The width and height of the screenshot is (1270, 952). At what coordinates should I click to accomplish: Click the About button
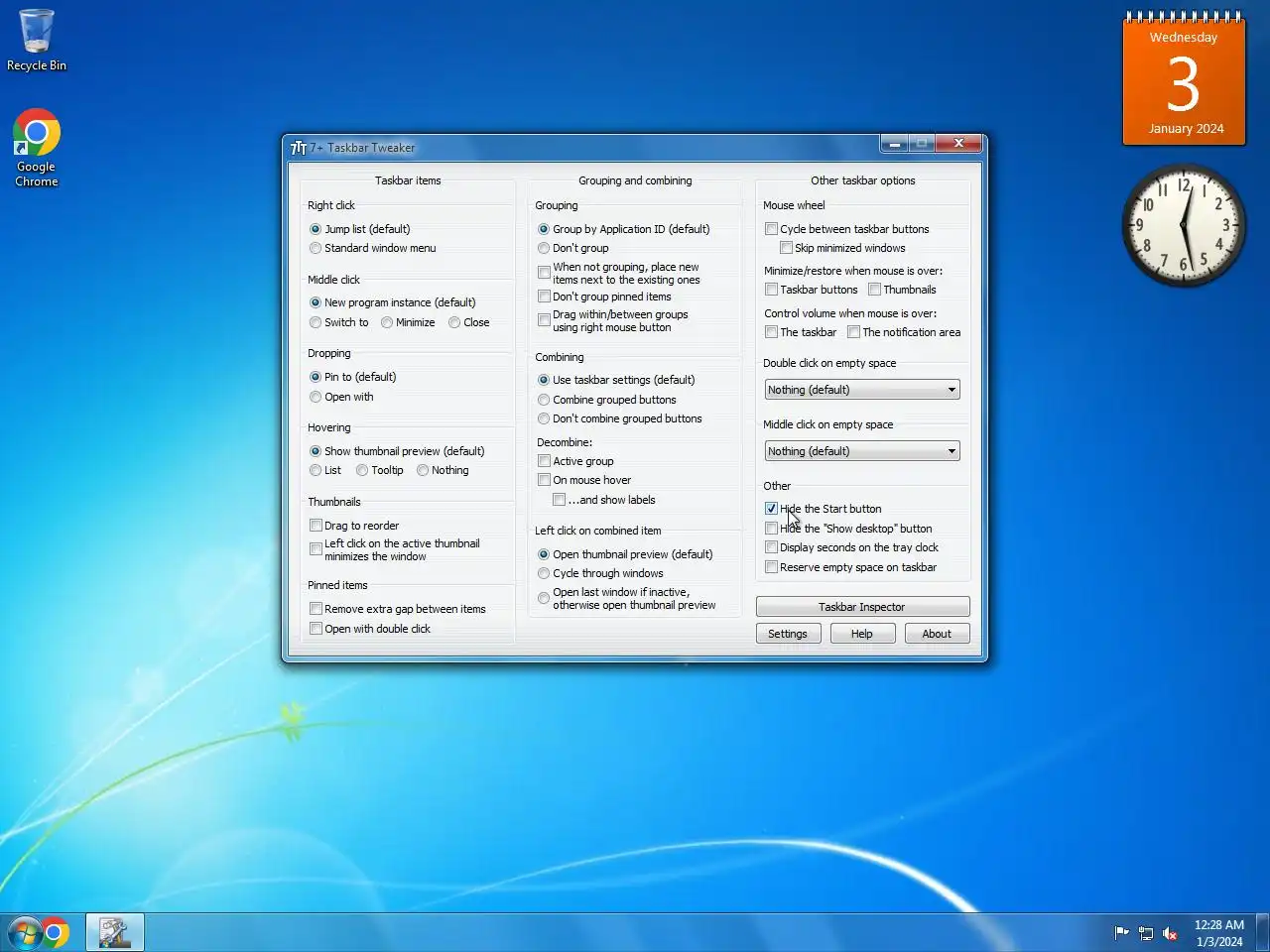tap(937, 634)
